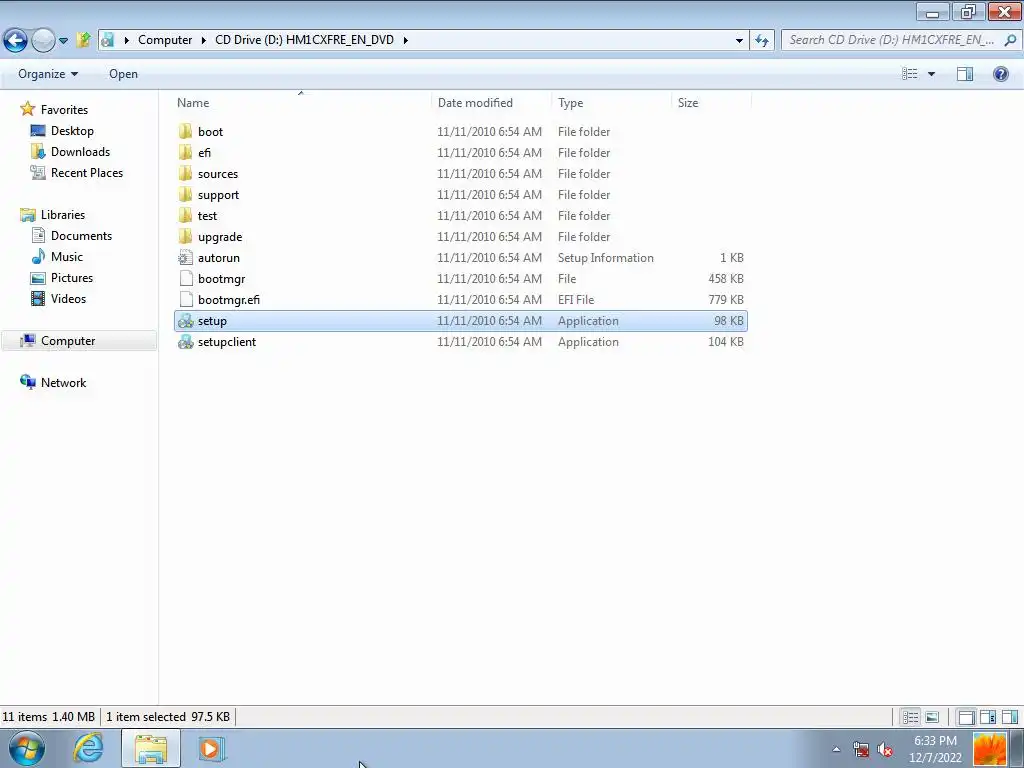Open the address bar history dropdown

tap(739, 40)
